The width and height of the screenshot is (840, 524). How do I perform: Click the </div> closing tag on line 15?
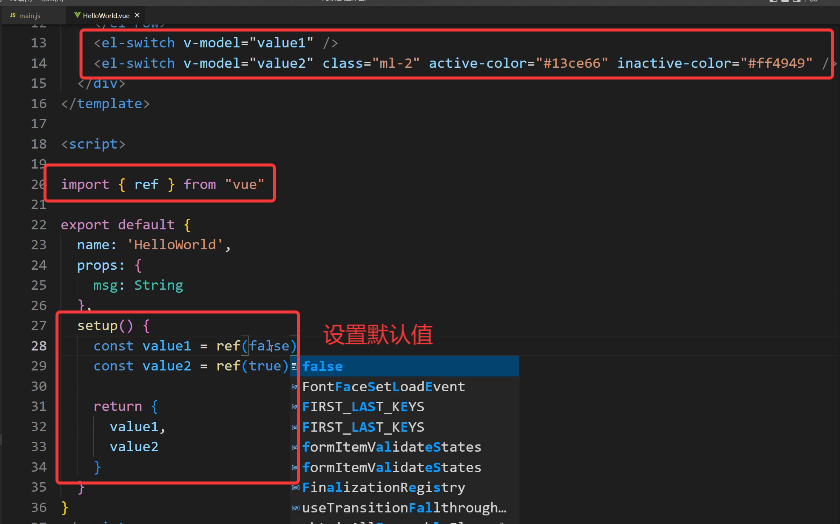[101, 84]
